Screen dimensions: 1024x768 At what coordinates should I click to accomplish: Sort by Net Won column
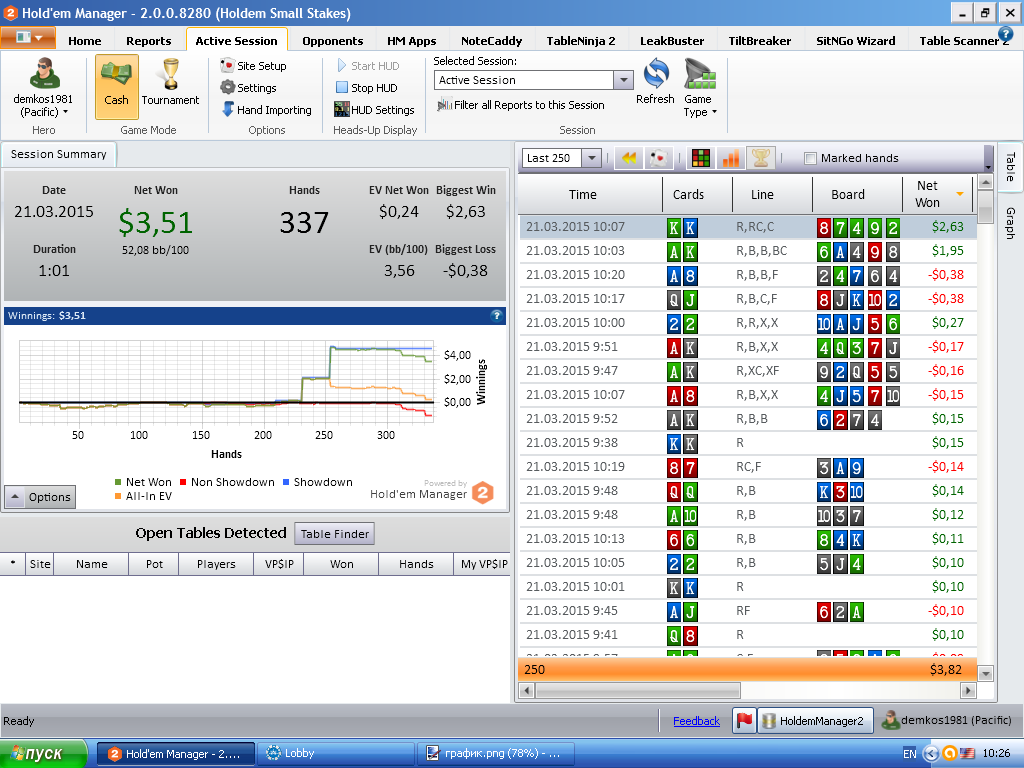[937, 194]
